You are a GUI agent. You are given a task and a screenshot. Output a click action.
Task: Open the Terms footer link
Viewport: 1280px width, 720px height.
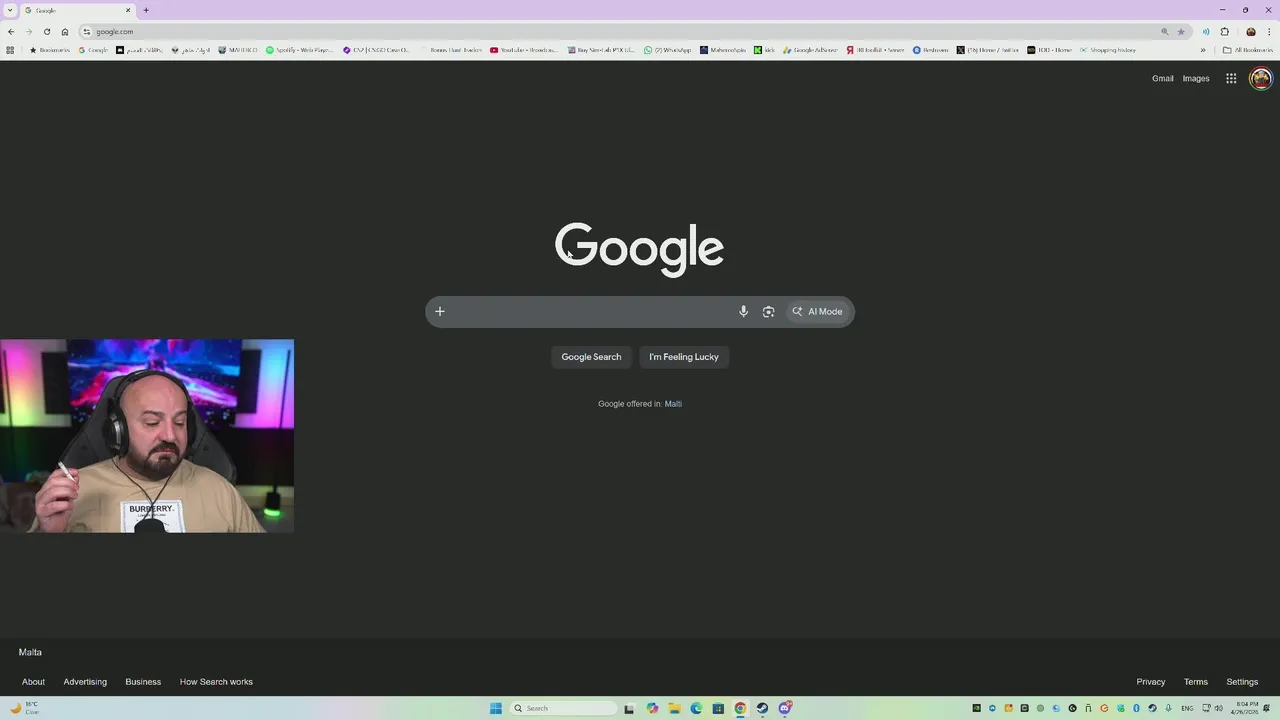point(1196,682)
